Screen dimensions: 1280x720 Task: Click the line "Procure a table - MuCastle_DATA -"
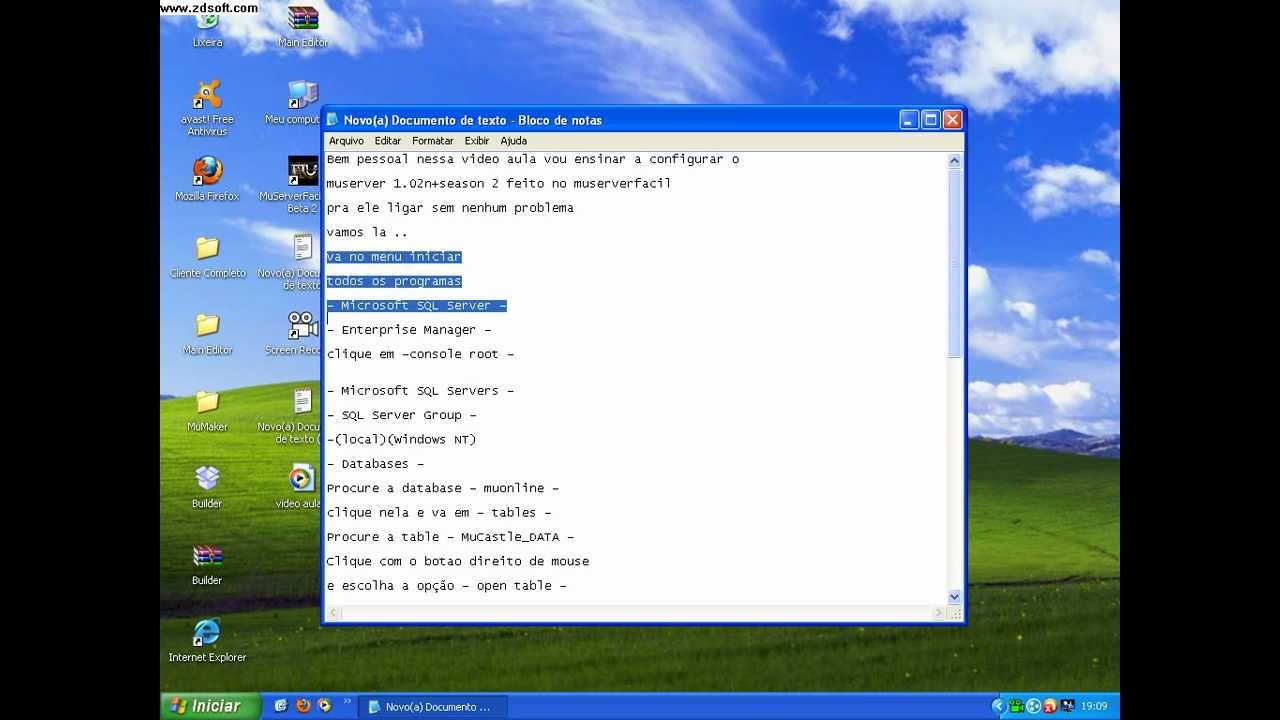450,537
